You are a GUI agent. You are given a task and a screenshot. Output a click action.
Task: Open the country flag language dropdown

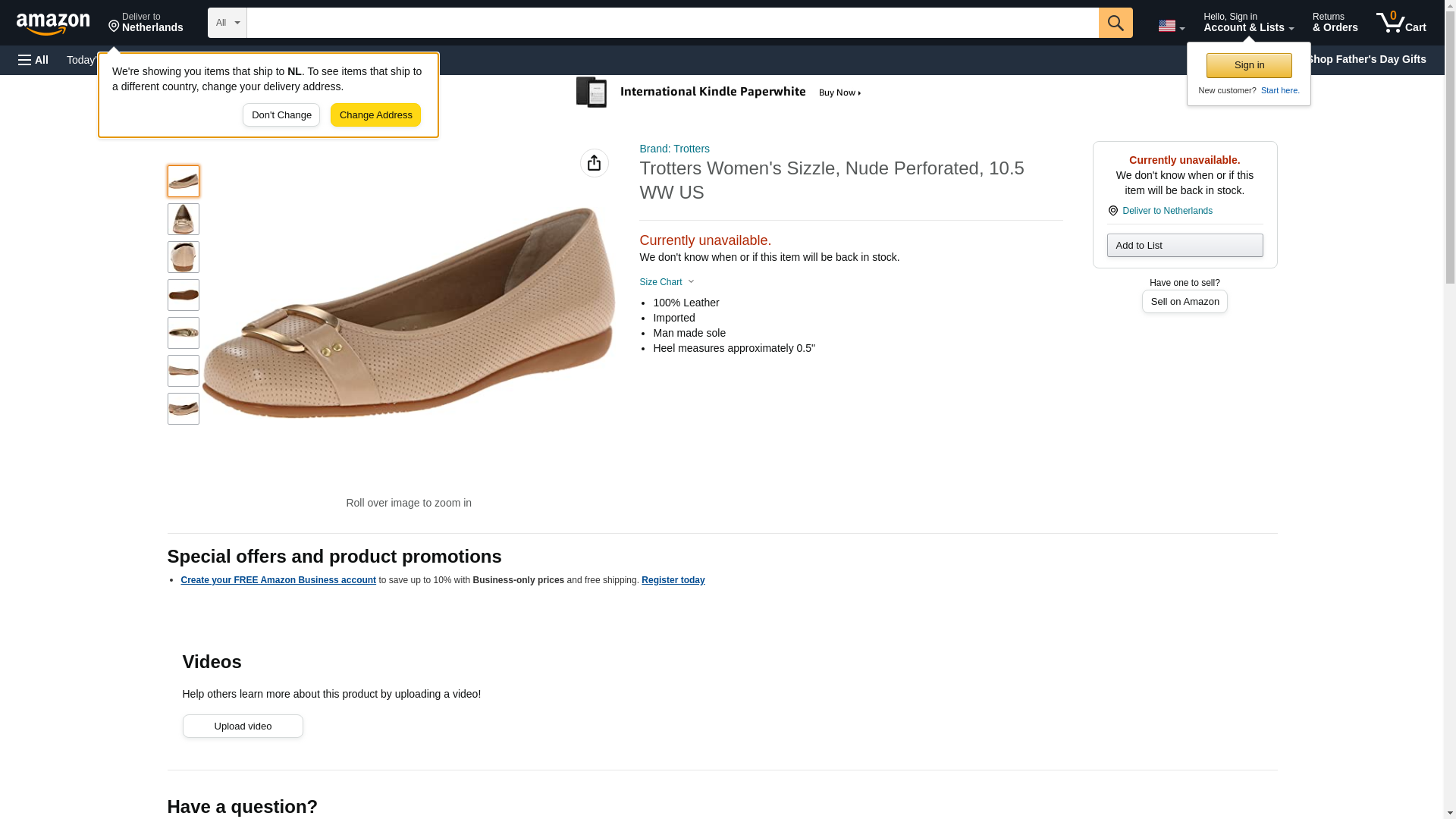[1171, 26]
